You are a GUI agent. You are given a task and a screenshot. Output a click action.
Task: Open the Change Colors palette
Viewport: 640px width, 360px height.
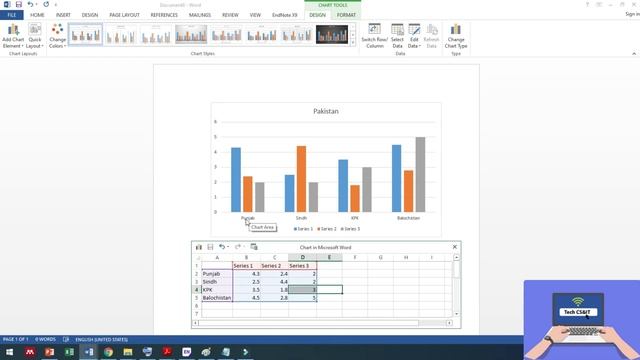click(57, 36)
